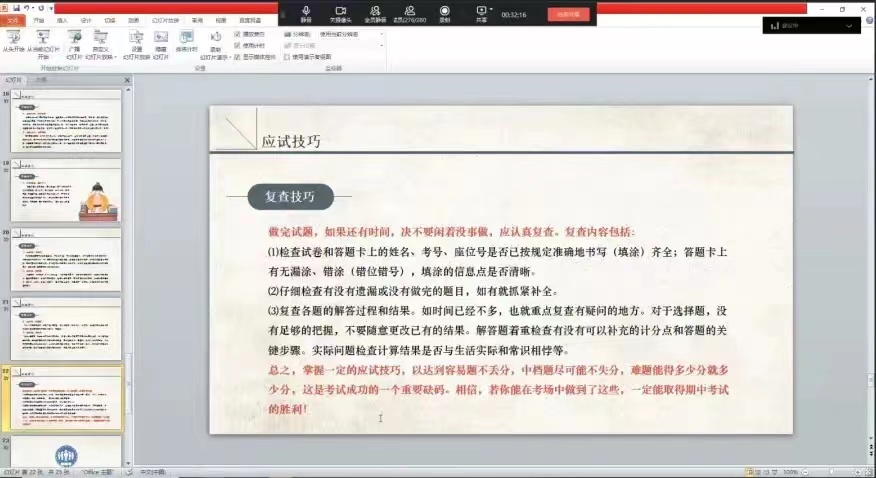876x478 pixels.
Task: Click the Hide Slide (隐藏幻灯片) icon
Action: (x=160, y=38)
